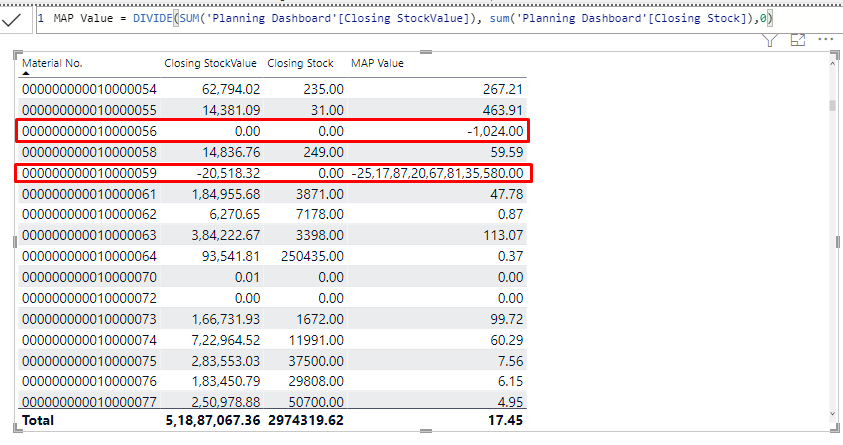Select material 000000000010000073 cell
The width and height of the screenshot is (843, 445).
point(89,319)
